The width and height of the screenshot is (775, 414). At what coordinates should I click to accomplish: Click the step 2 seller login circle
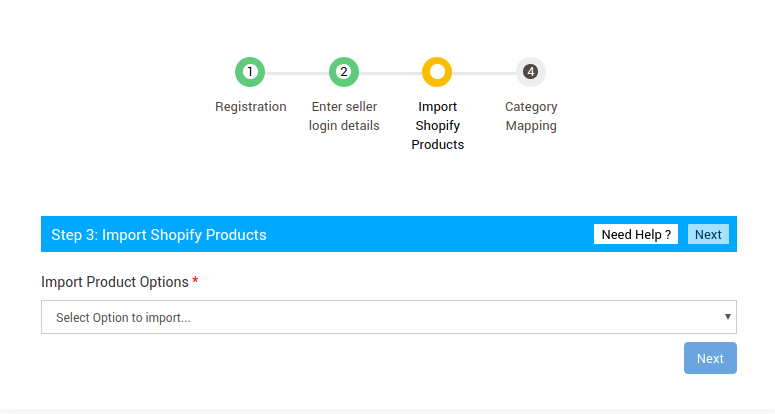[344, 72]
